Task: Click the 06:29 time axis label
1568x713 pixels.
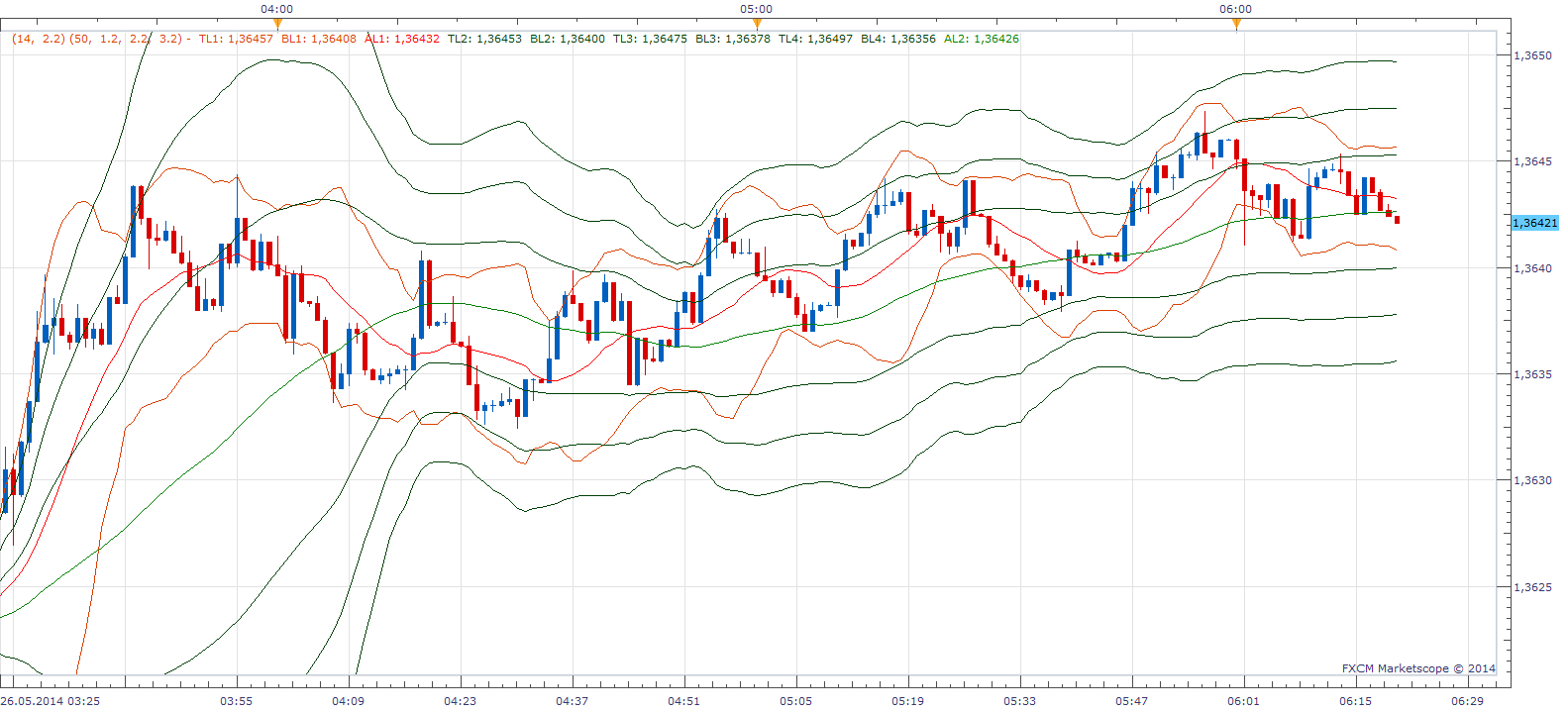Action: point(1468,701)
